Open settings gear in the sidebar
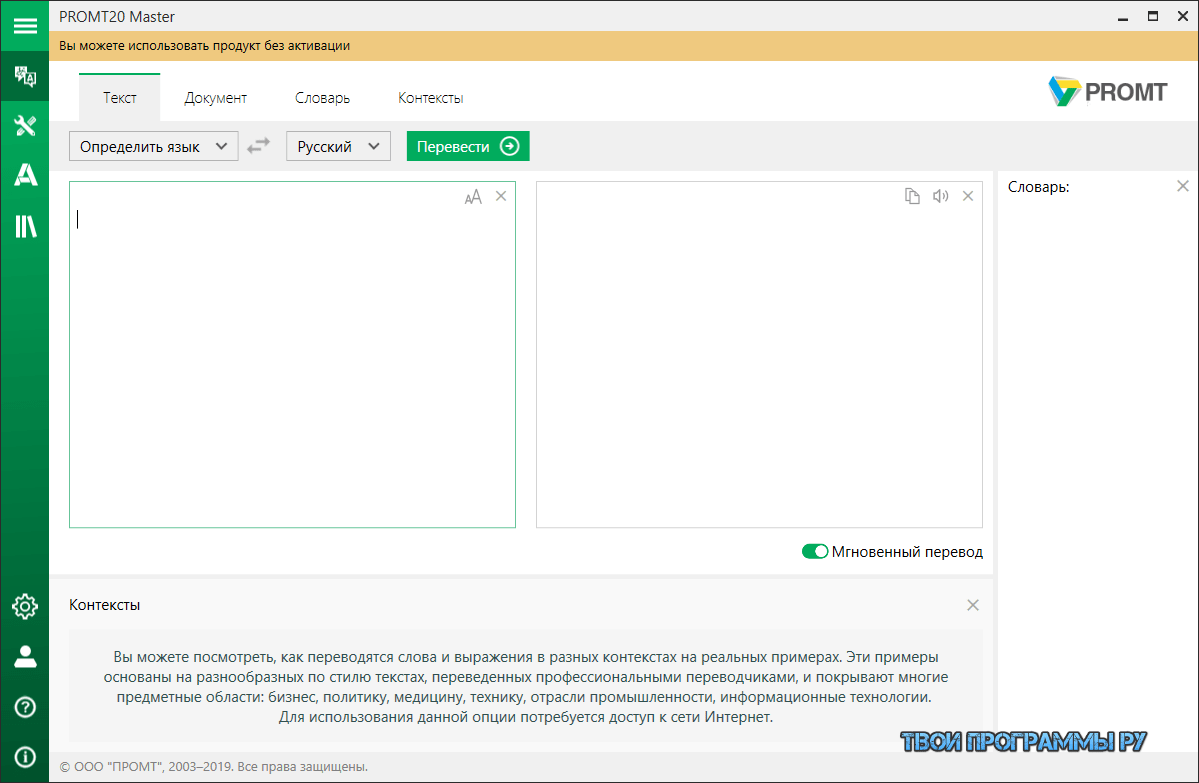 (25, 606)
